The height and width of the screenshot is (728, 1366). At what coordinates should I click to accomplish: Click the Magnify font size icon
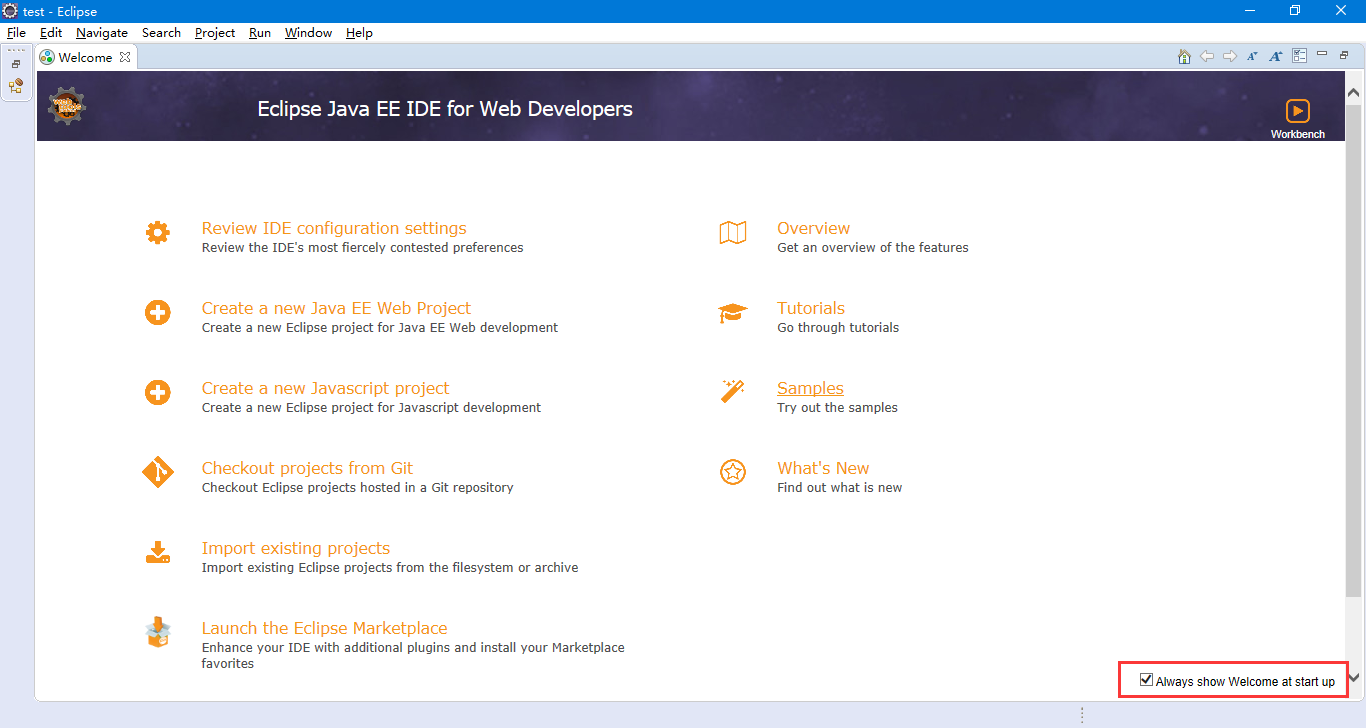pos(1275,57)
